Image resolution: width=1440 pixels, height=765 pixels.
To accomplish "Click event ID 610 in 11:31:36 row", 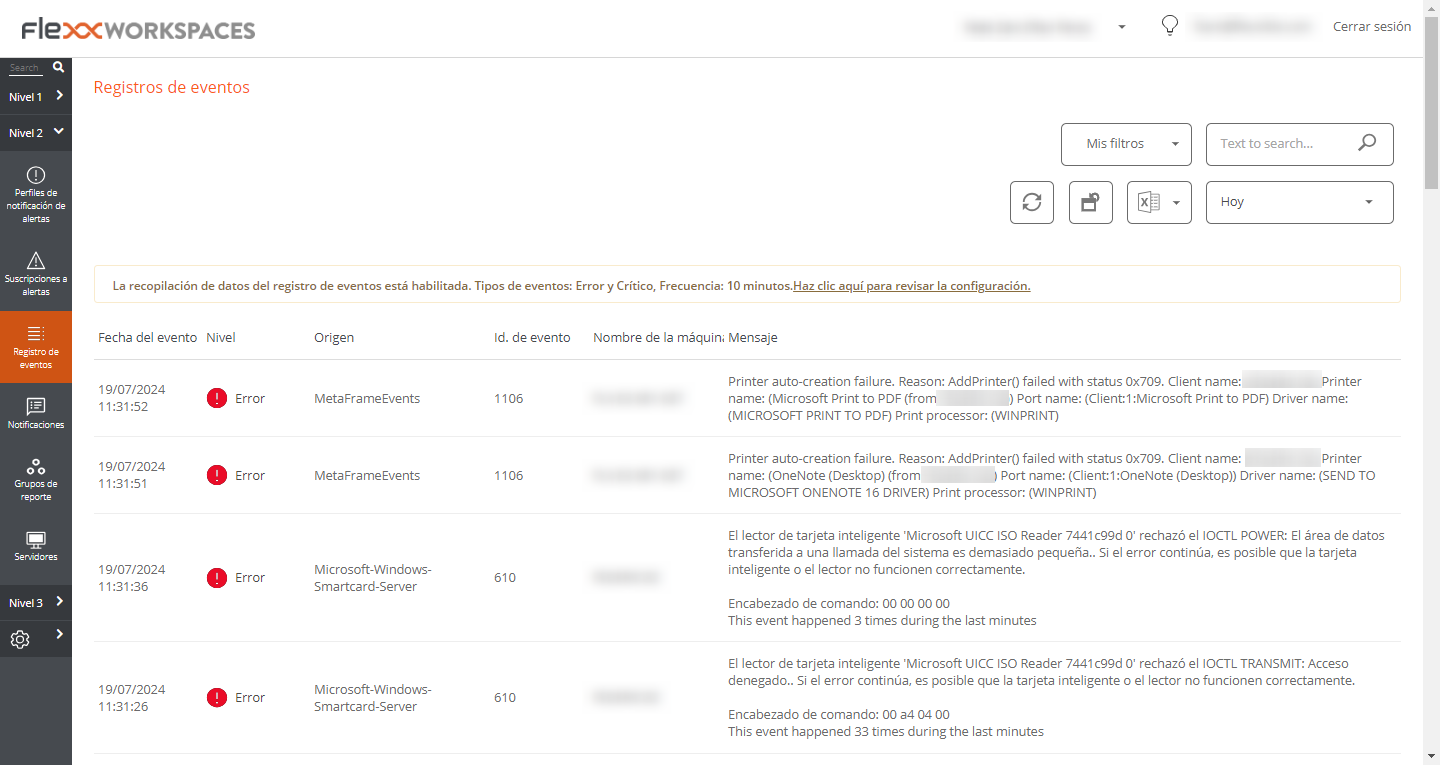I will pos(505,578).
